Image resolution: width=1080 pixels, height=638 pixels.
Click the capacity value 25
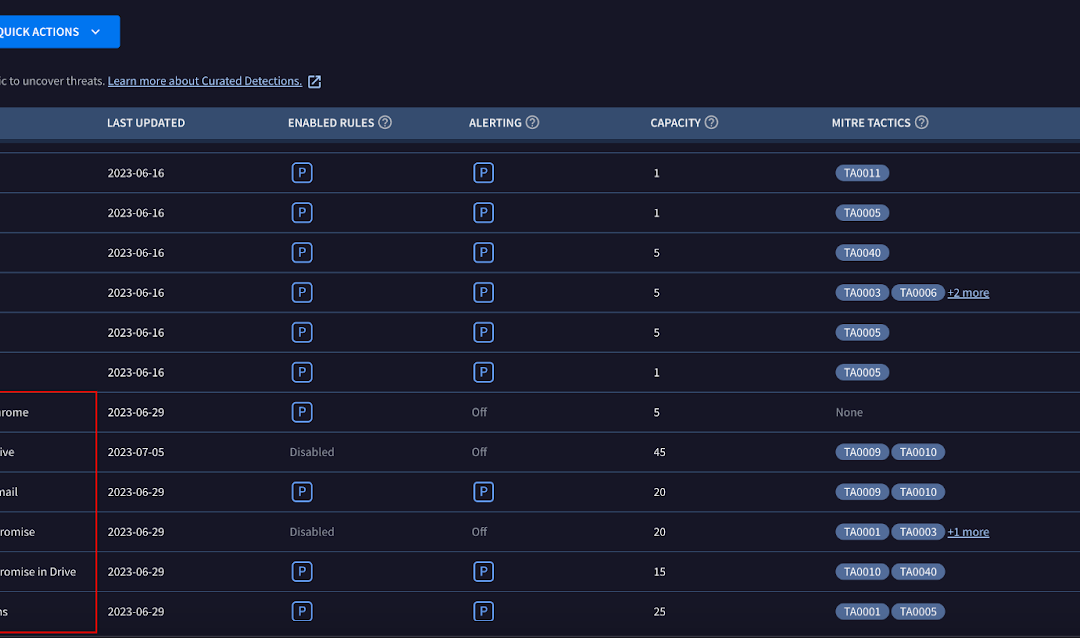click(659, 612)
